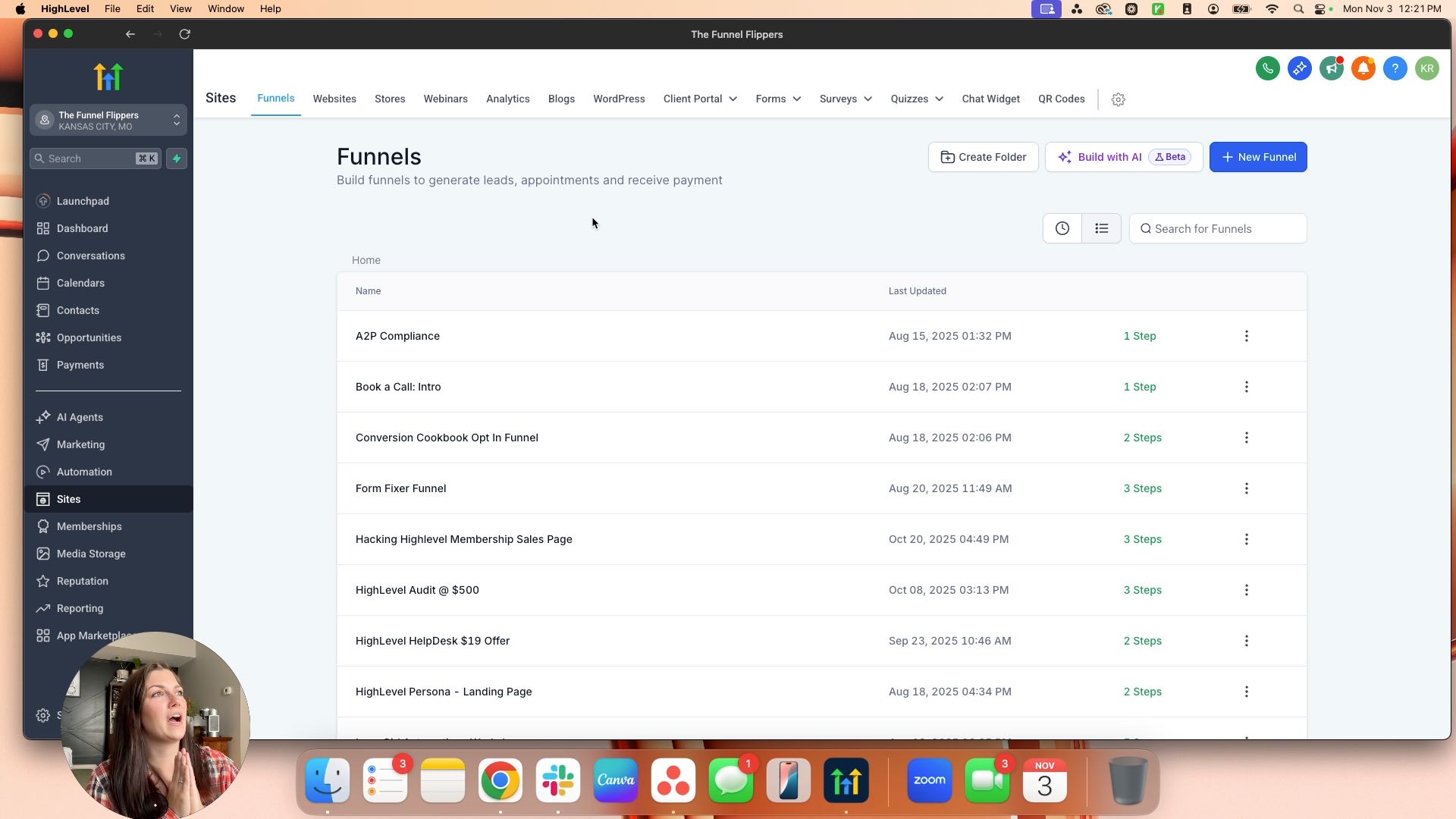
Task: Go back with the back arrow
Action: coord(130,34)
